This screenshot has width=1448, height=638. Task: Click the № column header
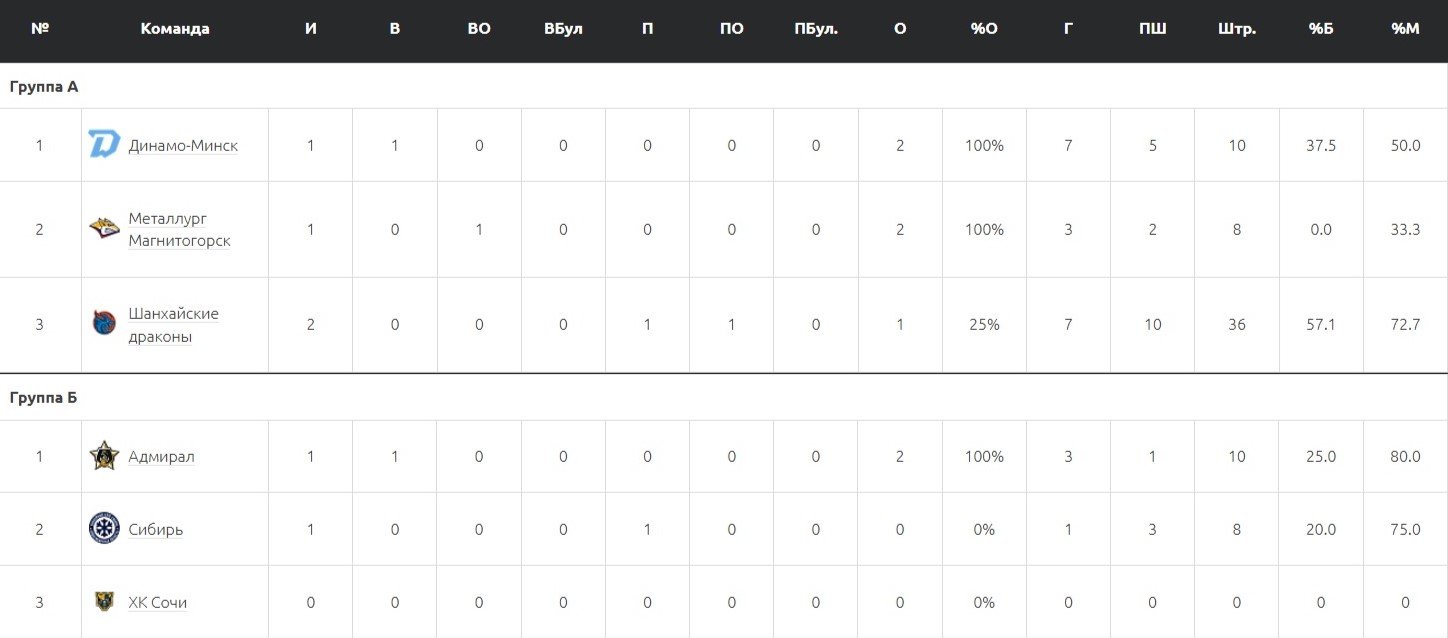40,29
